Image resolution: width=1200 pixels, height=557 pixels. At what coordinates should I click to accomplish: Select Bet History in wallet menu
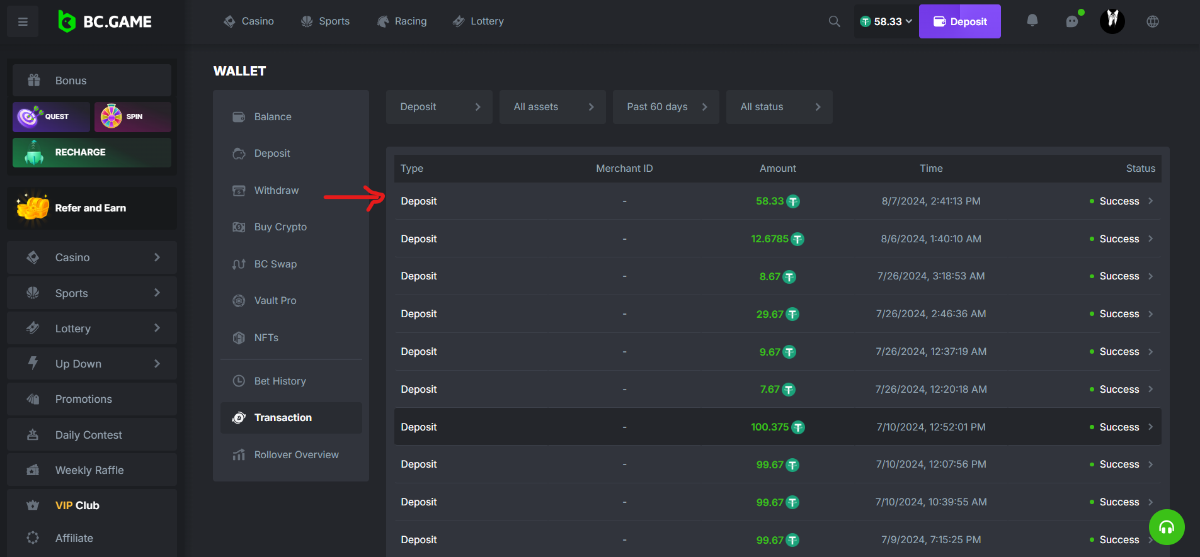279,381
